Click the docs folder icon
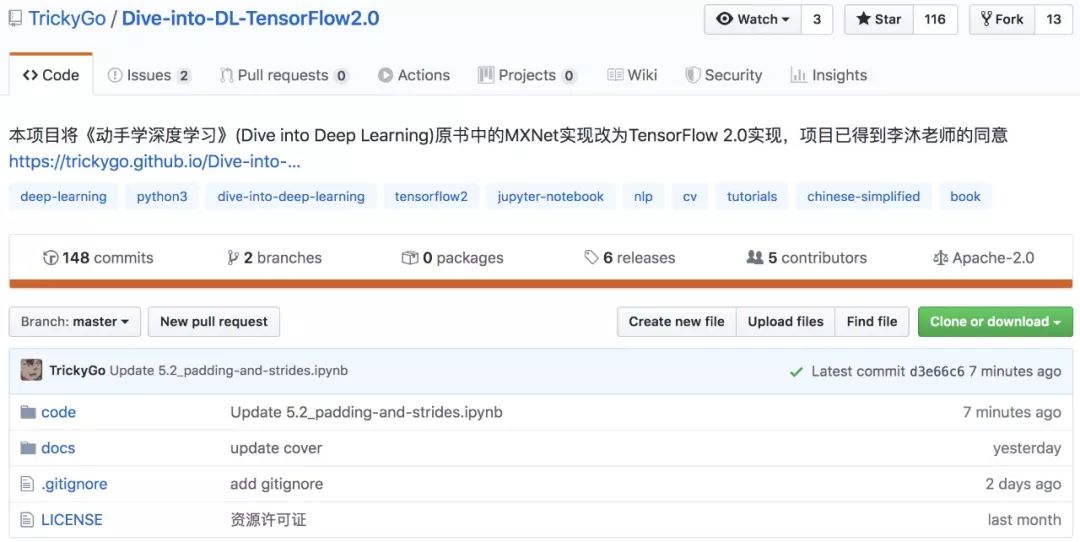The width and height of the screenshot is (1080, 542). pos(28,448)
